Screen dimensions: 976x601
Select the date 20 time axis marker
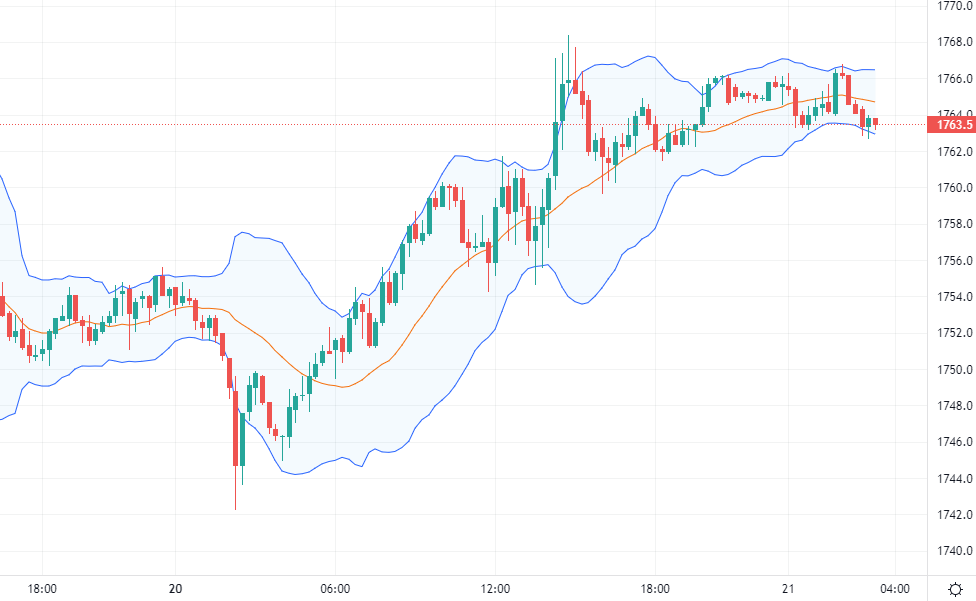[176, 588]
